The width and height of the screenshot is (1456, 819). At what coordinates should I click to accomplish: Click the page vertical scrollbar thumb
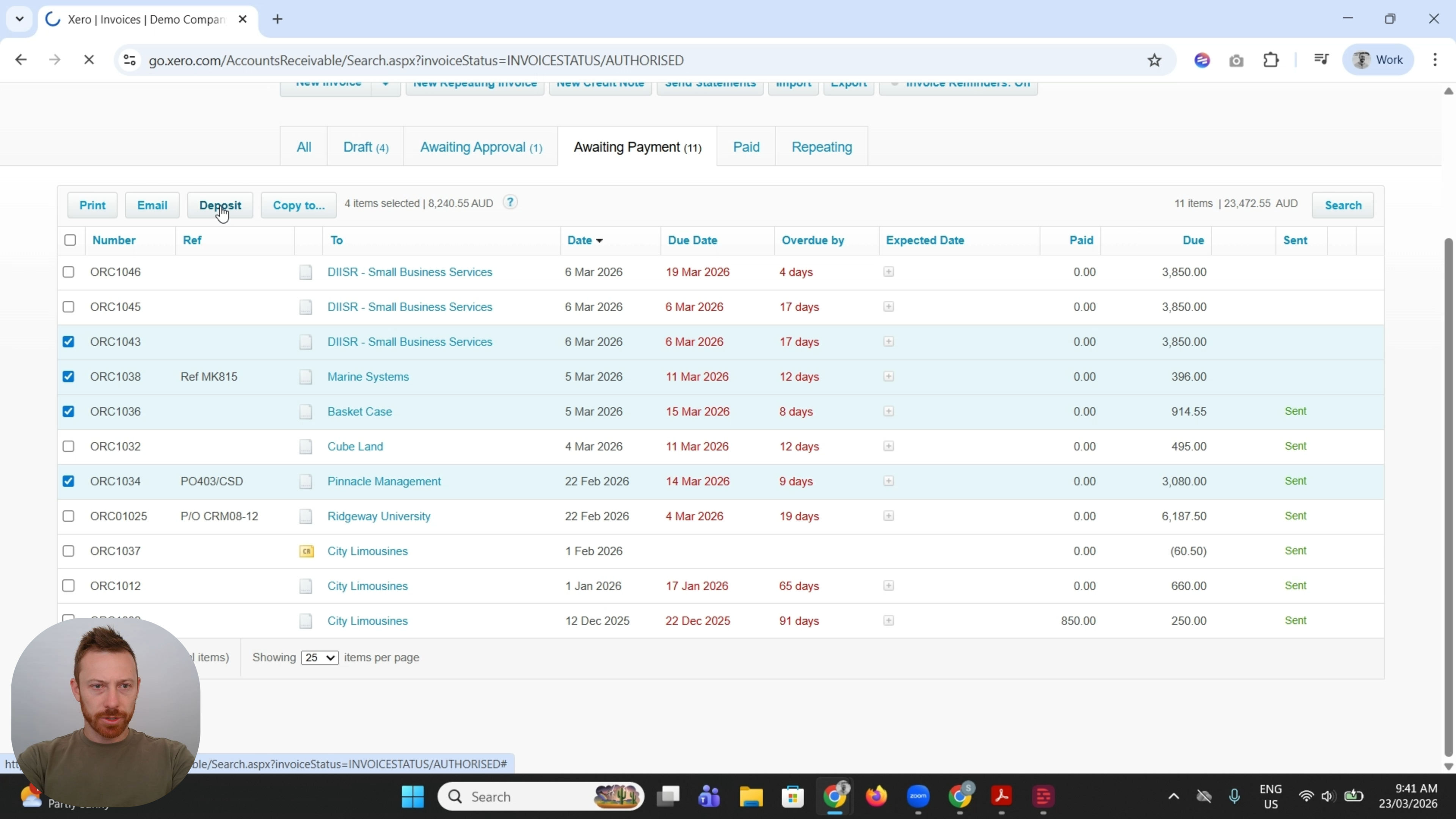(x=1448, y=497)
